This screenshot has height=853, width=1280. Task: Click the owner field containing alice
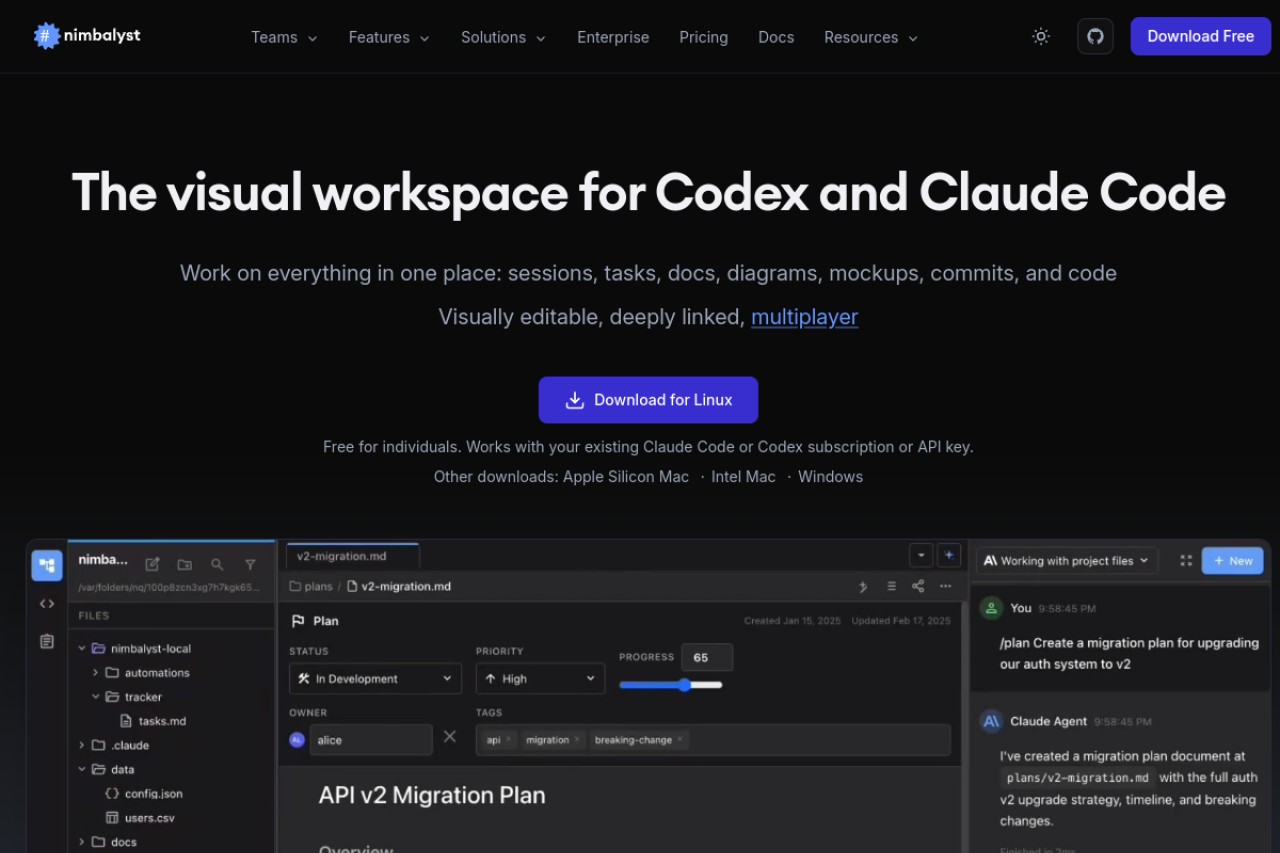click(371, 740)
